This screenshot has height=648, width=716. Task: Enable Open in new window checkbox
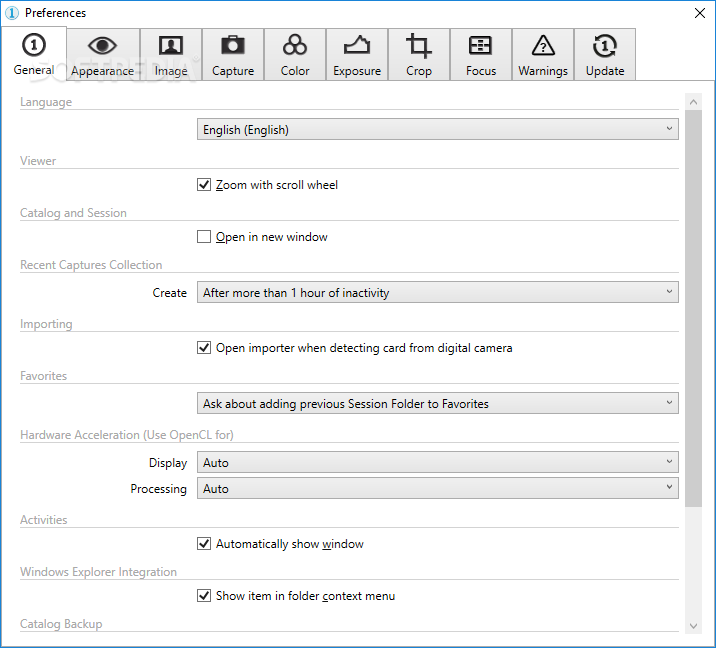[x=204, y=237]
